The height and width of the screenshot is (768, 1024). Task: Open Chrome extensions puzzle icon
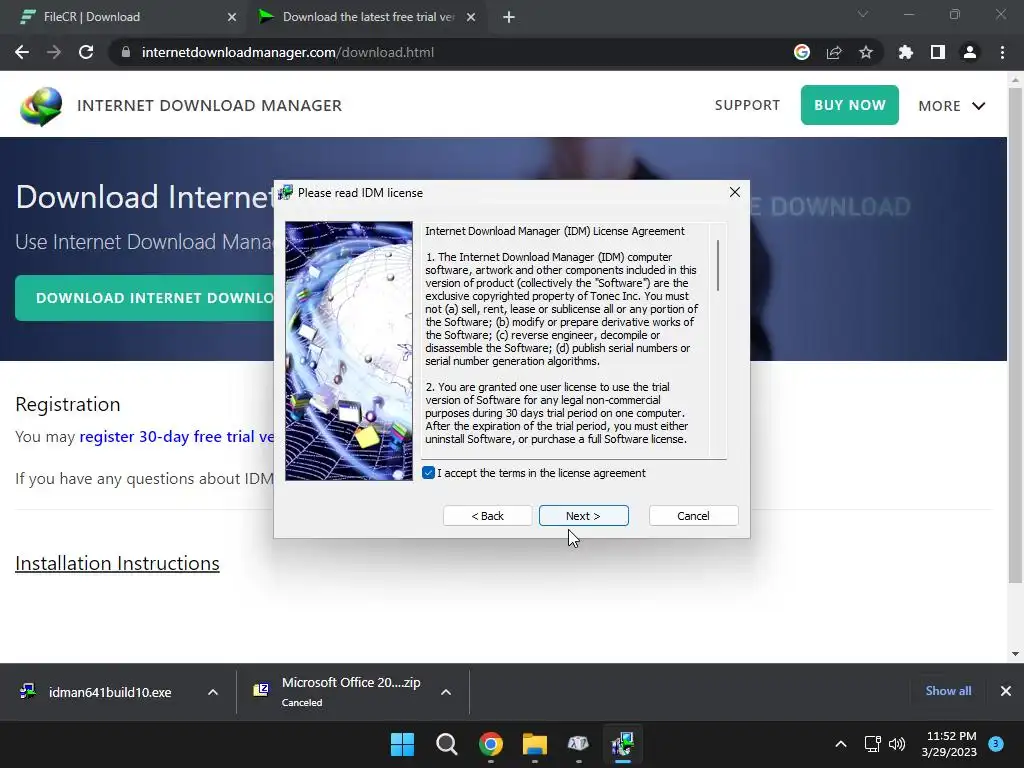coord(906,52)
